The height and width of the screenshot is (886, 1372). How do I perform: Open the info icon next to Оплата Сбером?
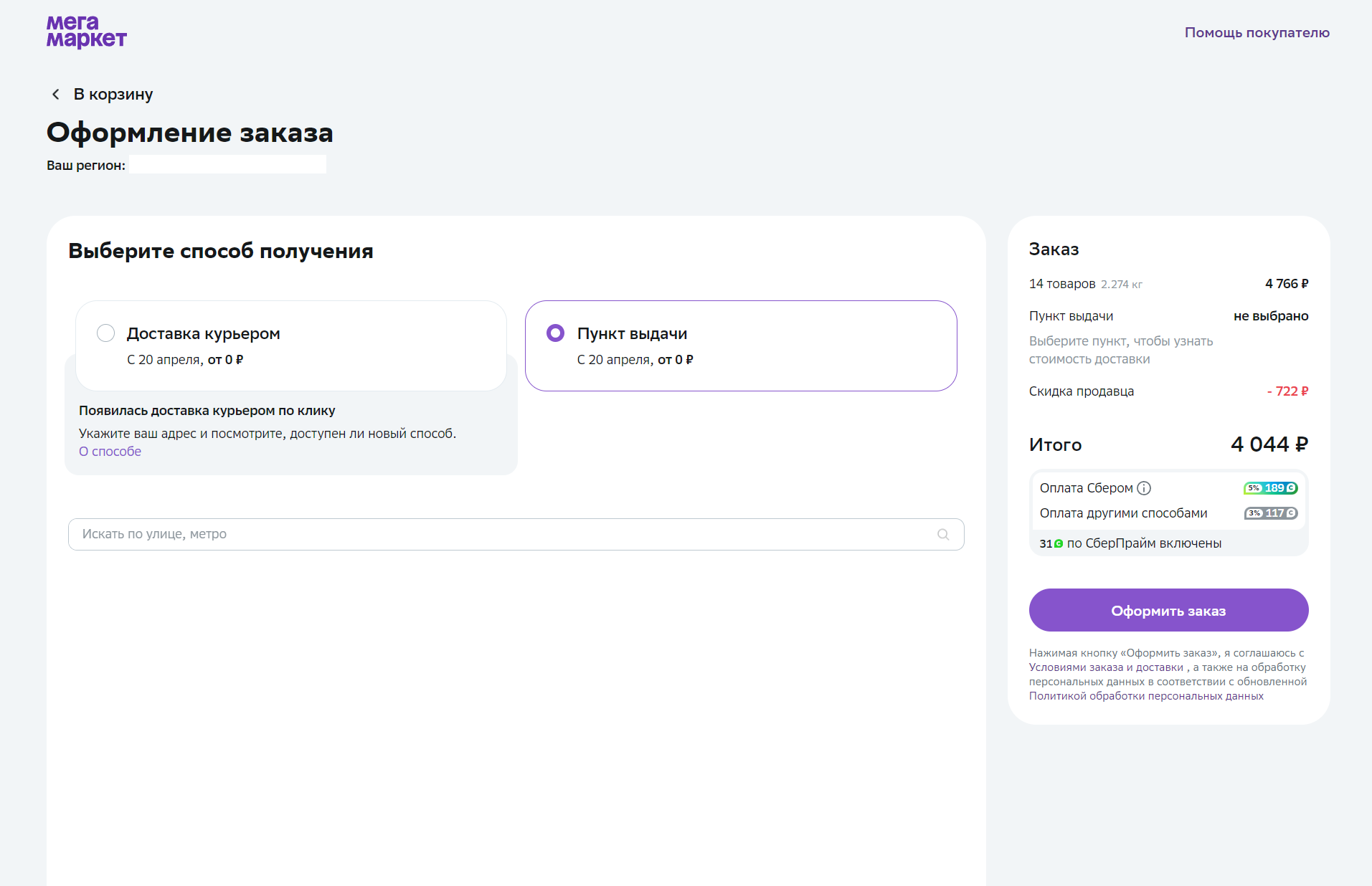(x=1144, y=488)
